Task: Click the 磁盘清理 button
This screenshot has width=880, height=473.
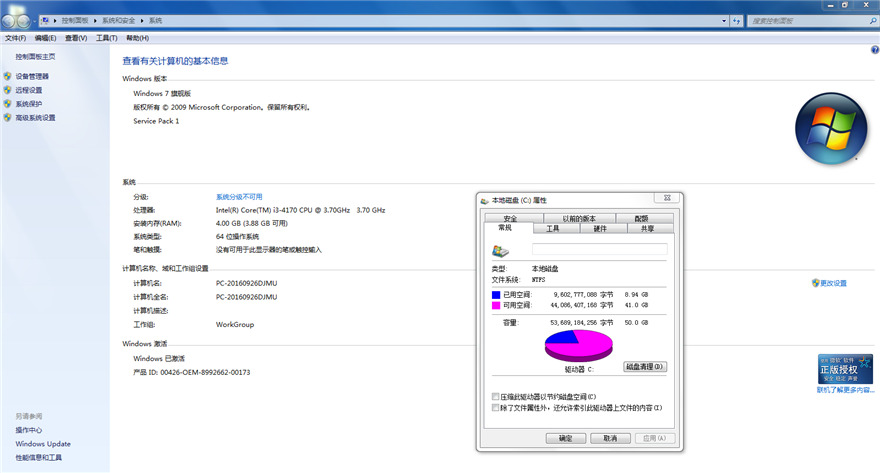Action: 645,366
